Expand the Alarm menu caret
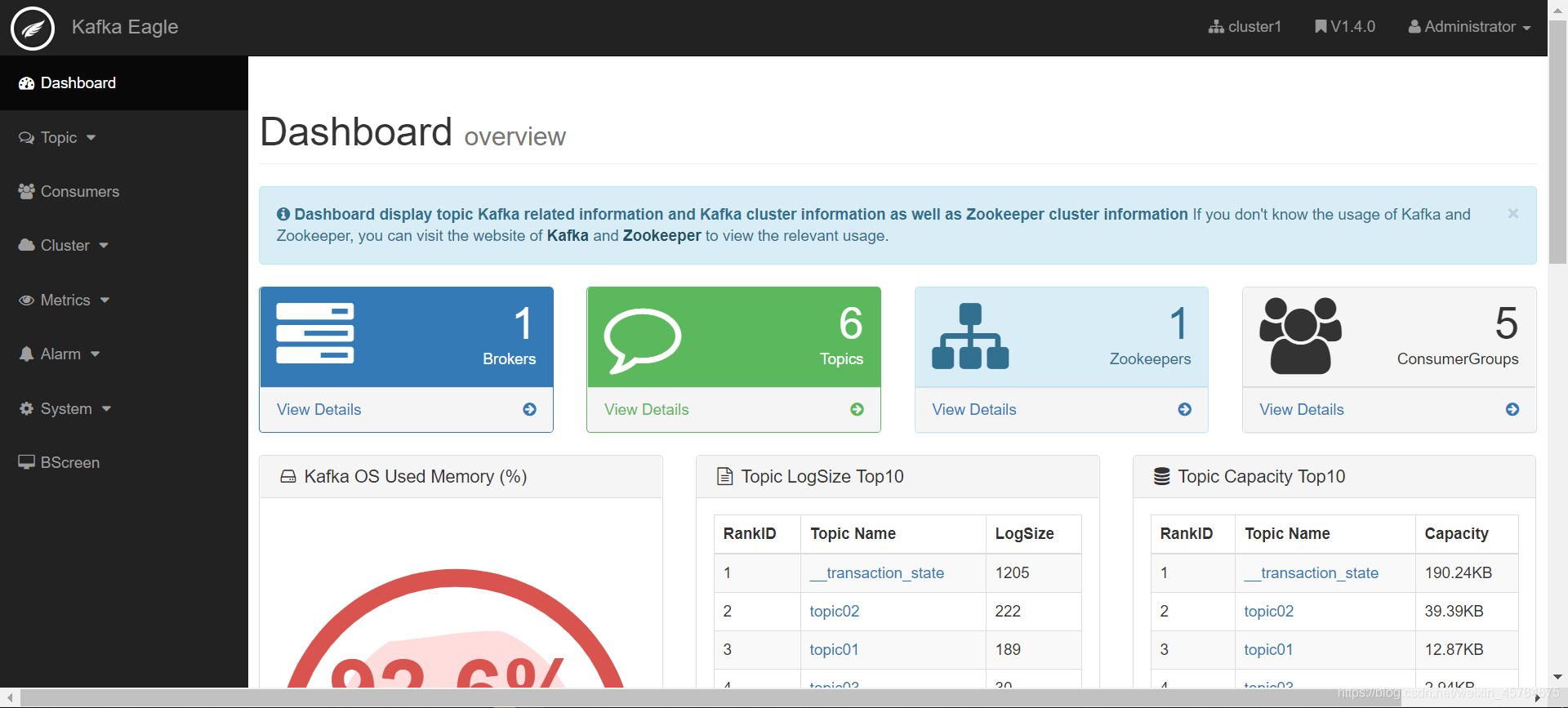Image resolution: width=1568 pixels, height=708 pixels. [95, 354]
